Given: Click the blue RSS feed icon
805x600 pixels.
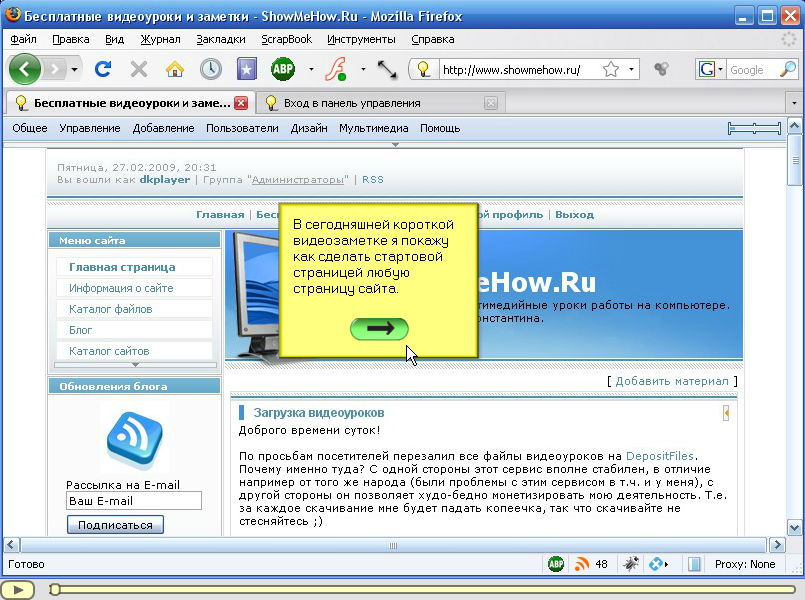Looking at the screenshot, I should (135, 439).
